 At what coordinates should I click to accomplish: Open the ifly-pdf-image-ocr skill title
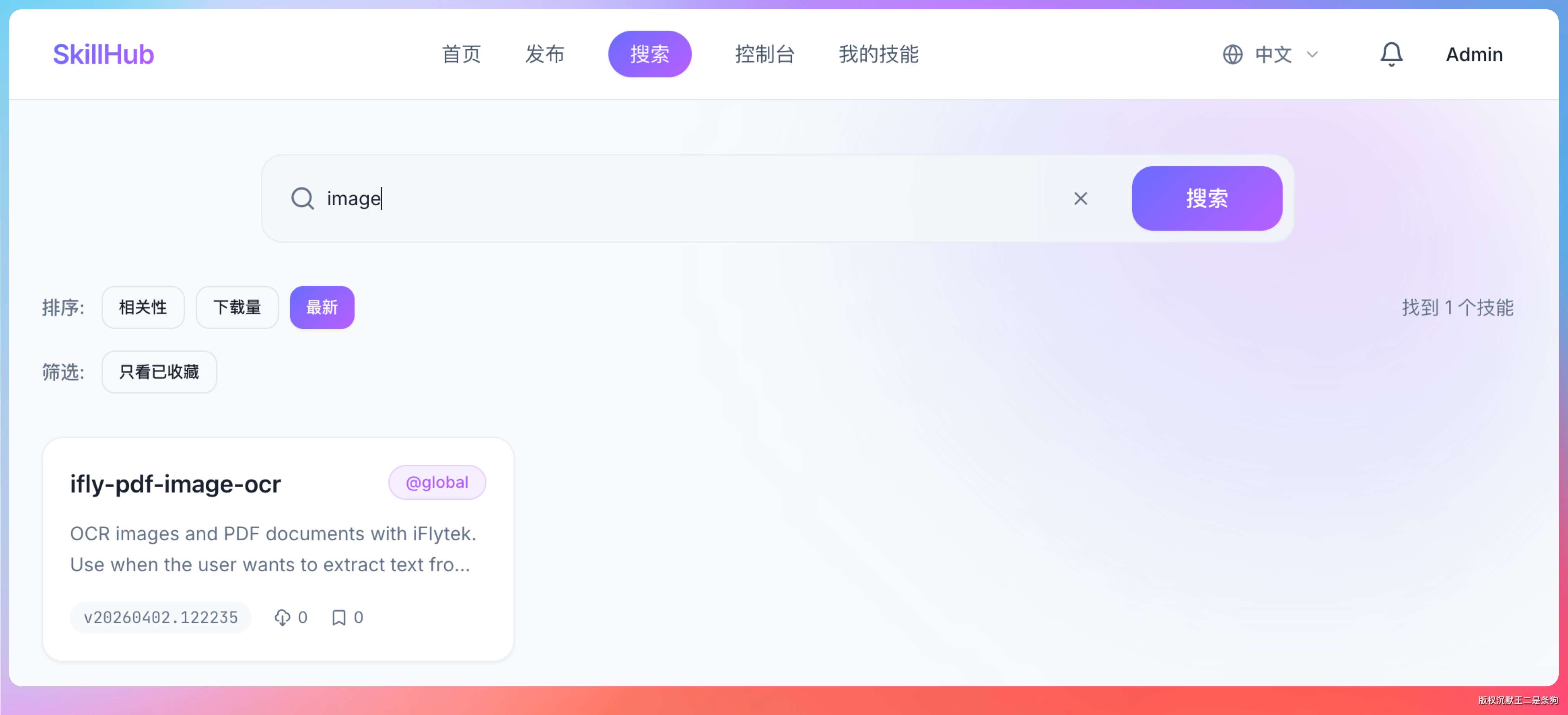[x=175, y=484]
